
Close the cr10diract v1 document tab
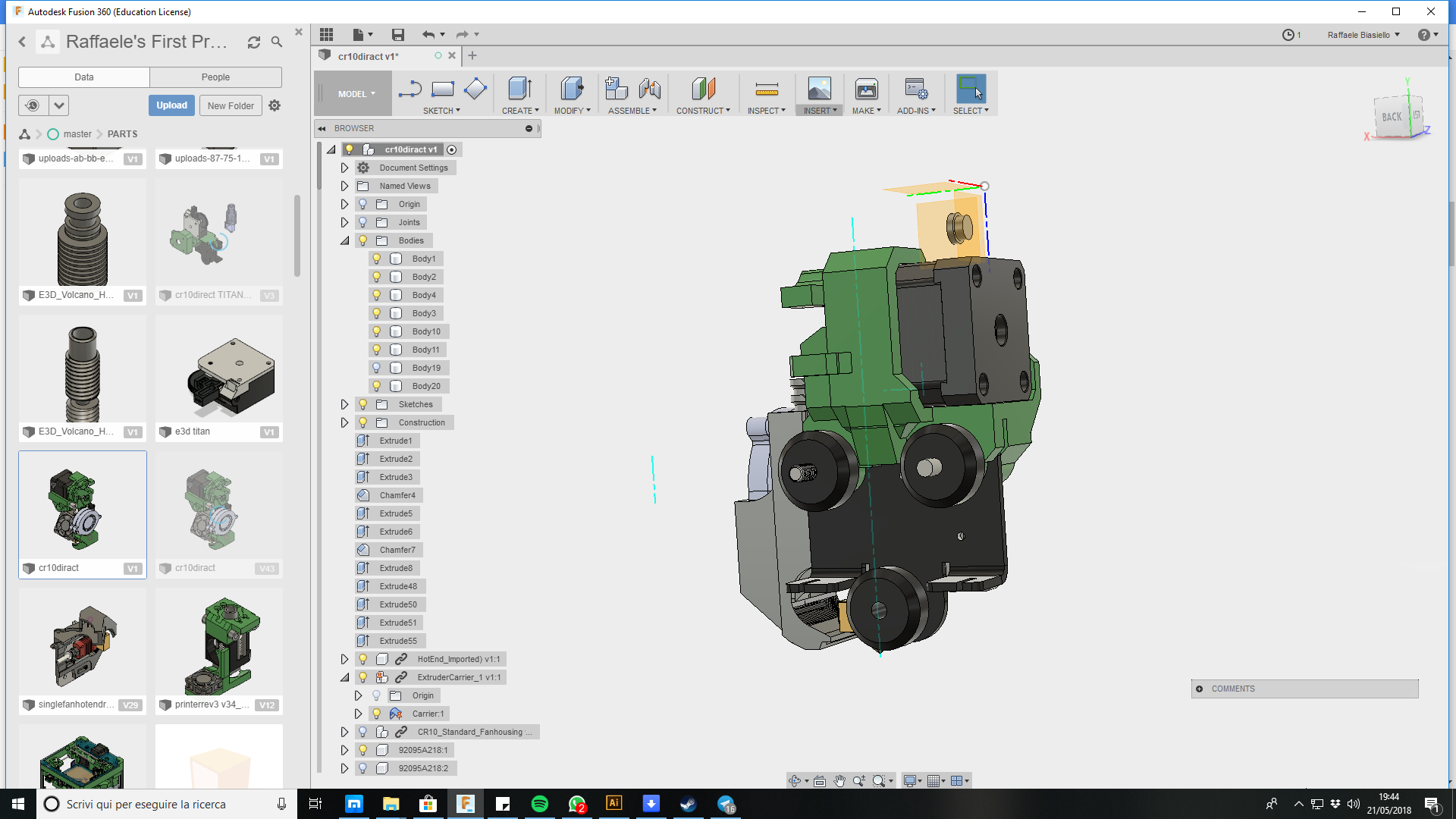point(452,55)
